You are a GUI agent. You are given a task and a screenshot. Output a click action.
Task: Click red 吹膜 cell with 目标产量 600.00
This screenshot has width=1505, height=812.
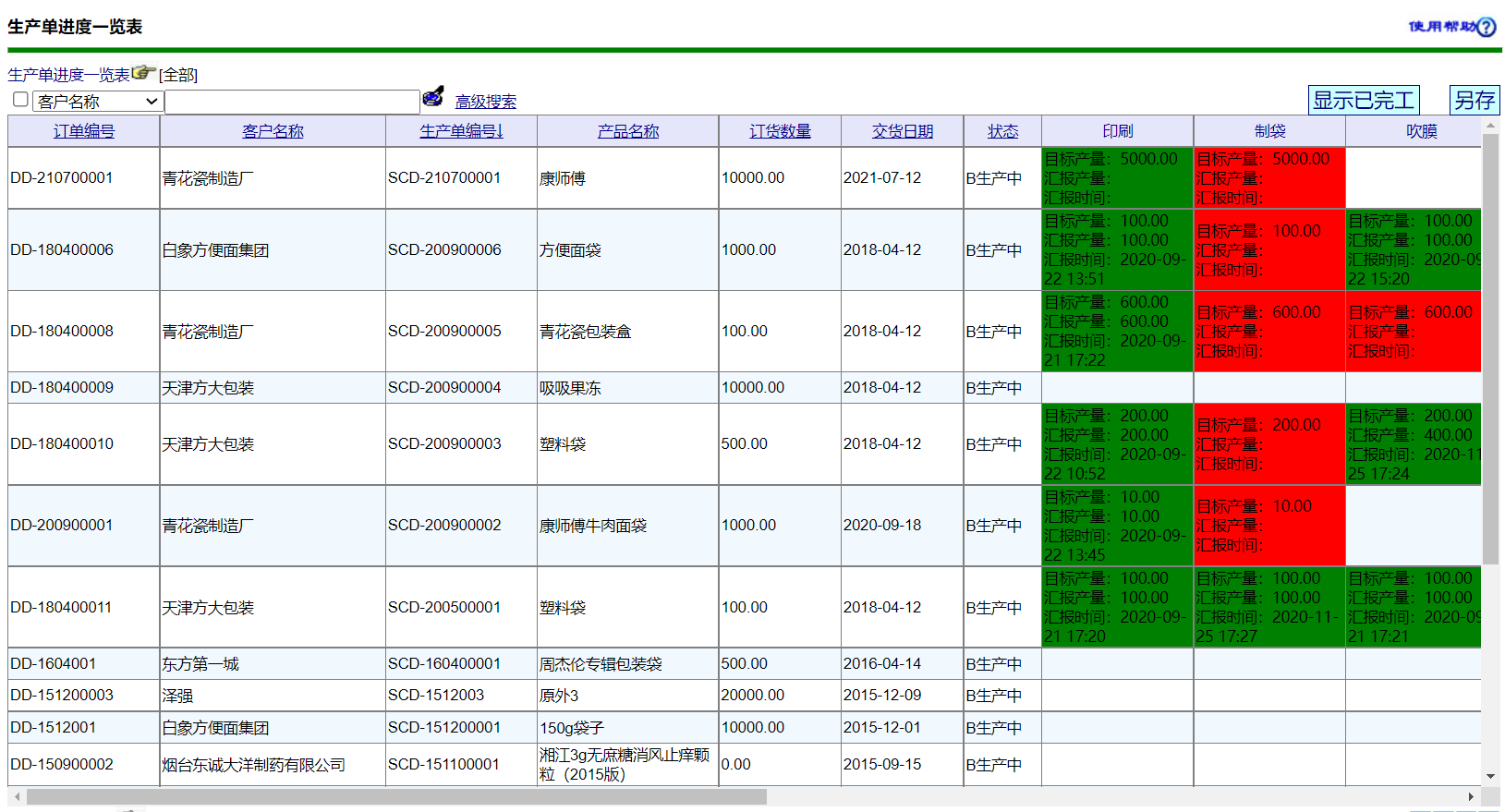(x=1414, y=332)
